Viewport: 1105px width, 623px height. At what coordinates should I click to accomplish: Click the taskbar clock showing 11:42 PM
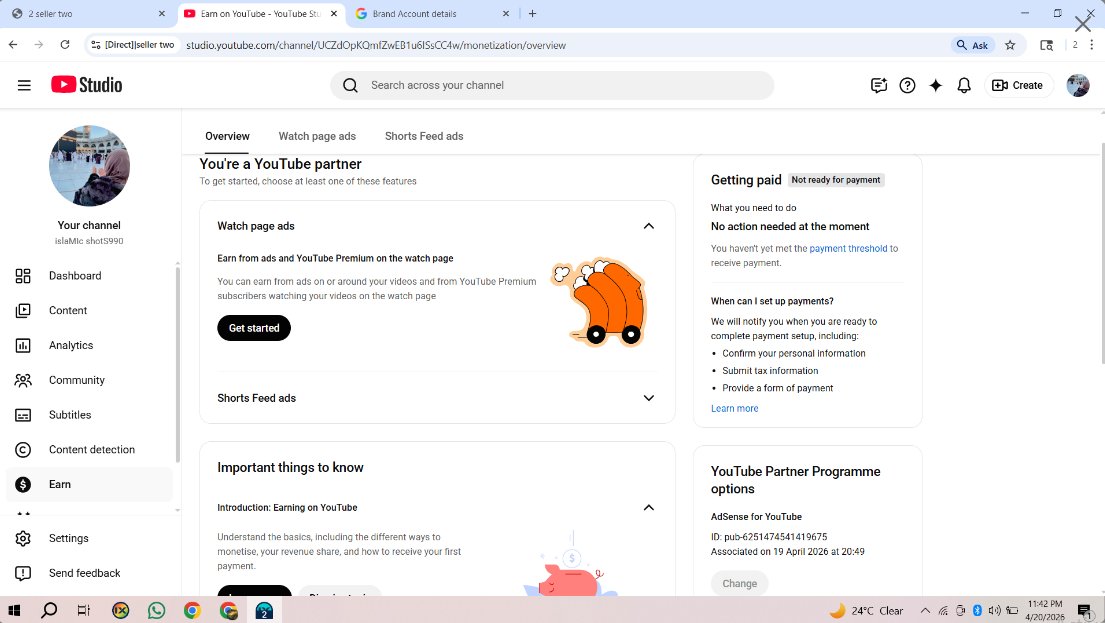point(1045,610)
